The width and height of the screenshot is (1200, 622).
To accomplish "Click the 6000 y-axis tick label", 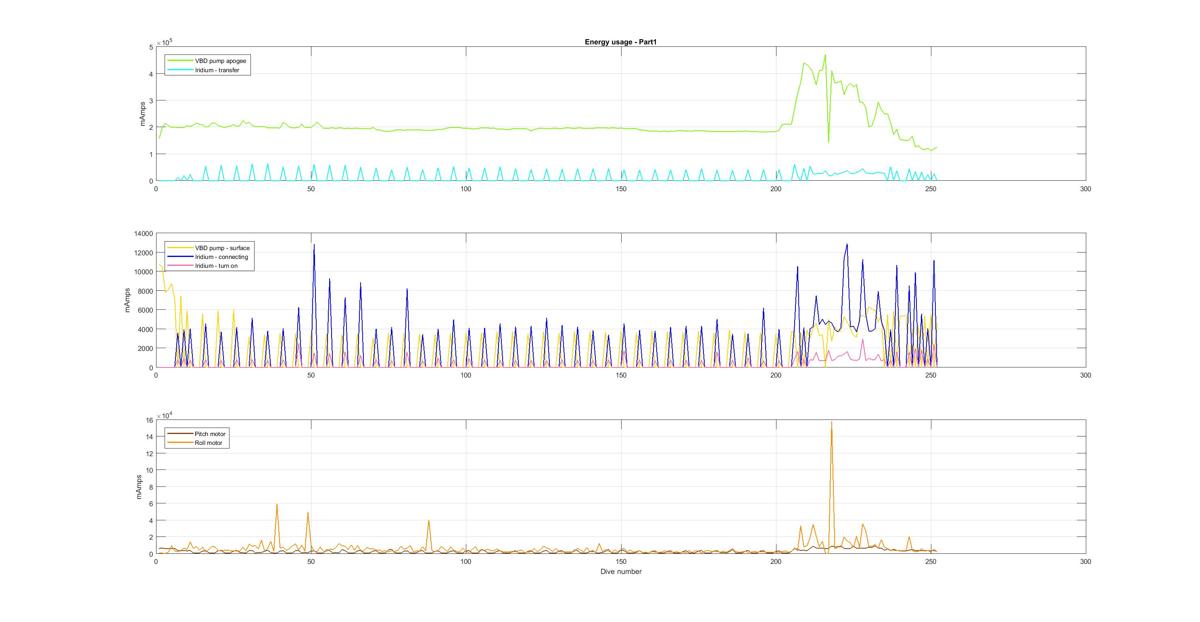I will (144, 310).
